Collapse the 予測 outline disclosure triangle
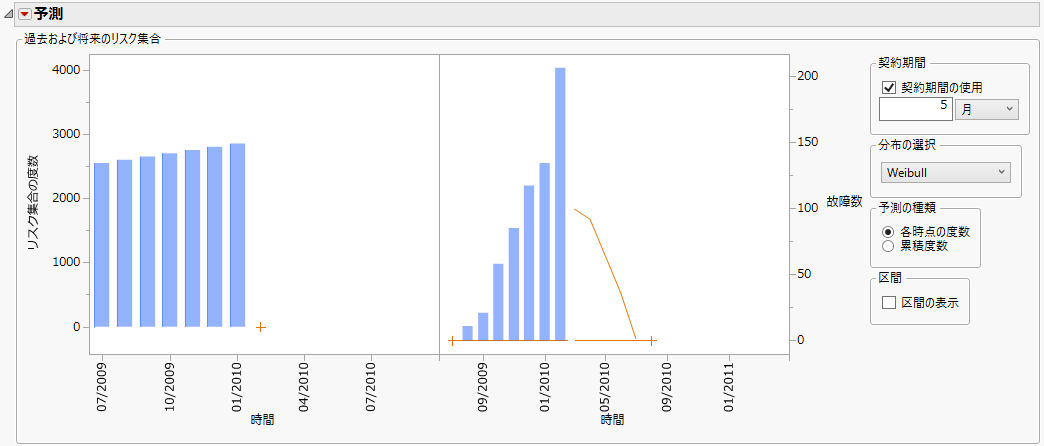 pyautogui.click(x=8, y=14)
